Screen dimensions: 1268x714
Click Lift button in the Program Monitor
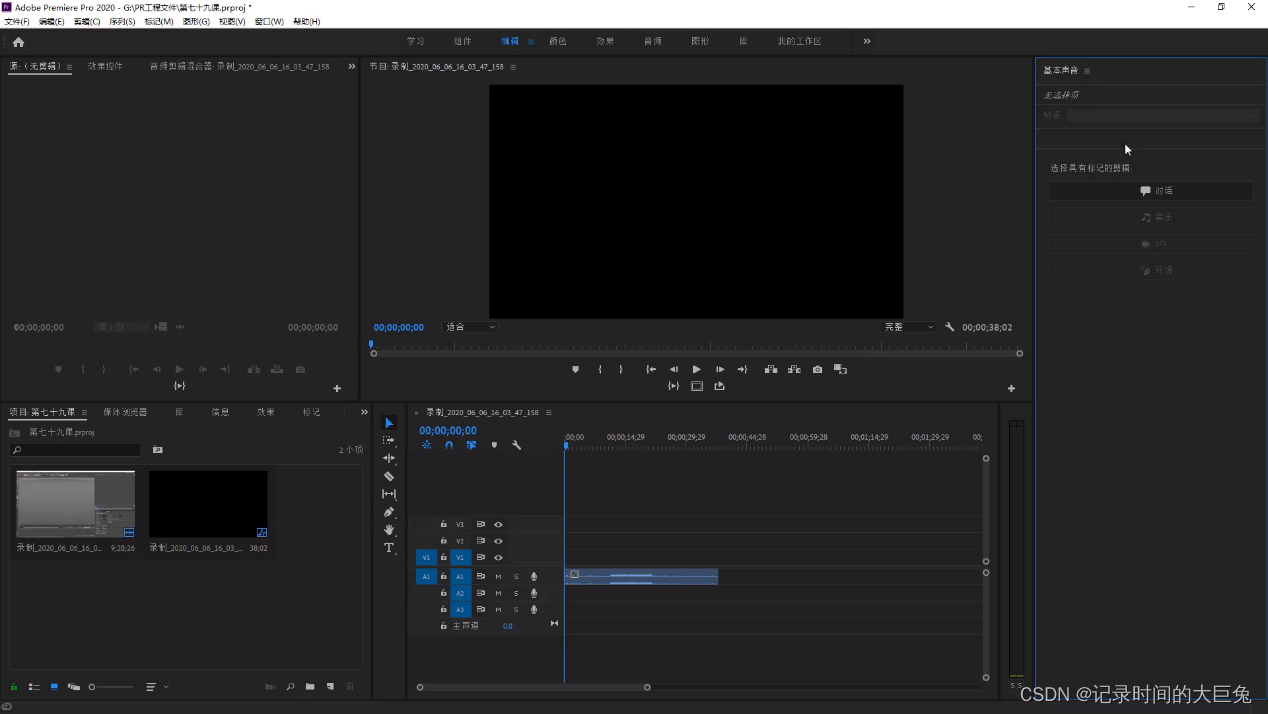click(x=771, y=369)
